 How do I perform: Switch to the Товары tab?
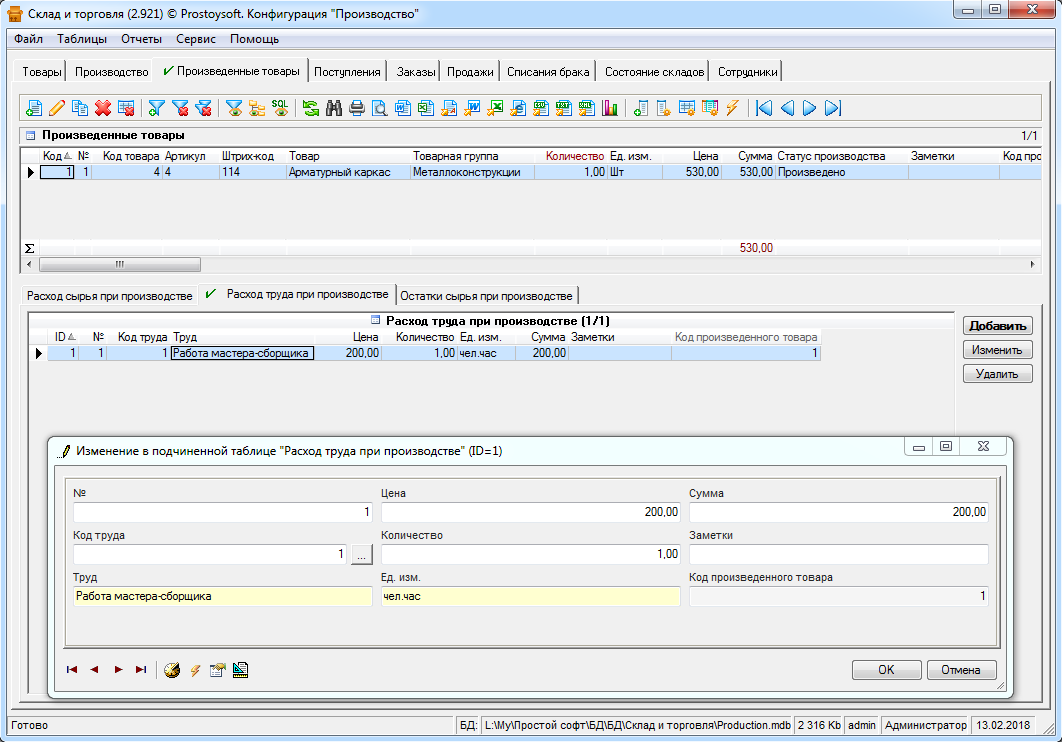coord(41,72)
